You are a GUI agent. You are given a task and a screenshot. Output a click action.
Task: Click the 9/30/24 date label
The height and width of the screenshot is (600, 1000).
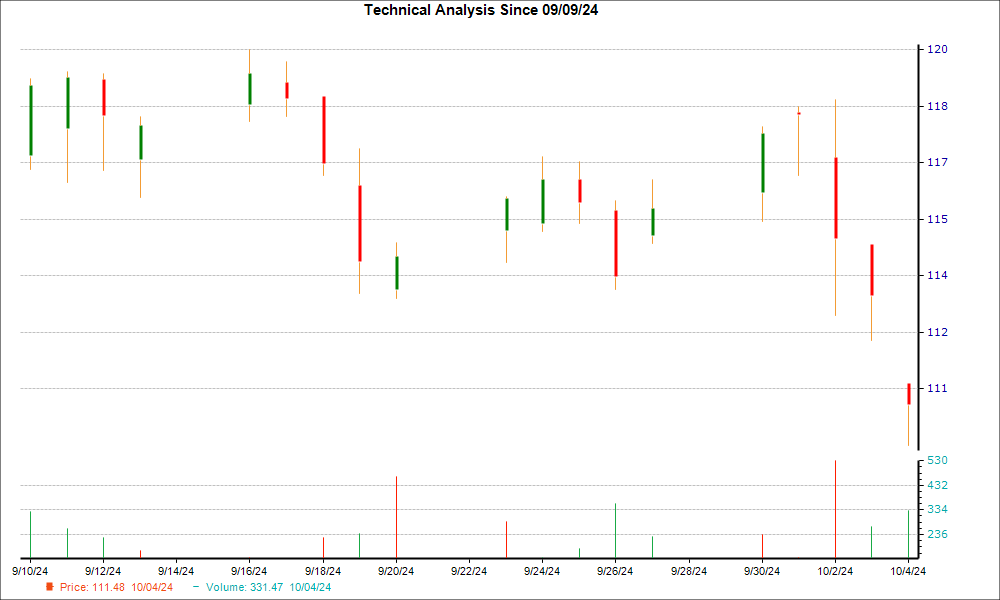point(762,571)
